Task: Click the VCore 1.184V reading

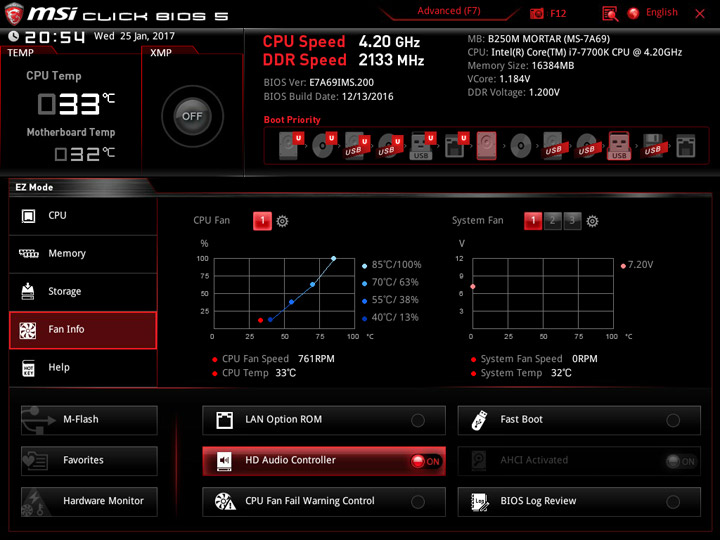Action: [499, 79]
